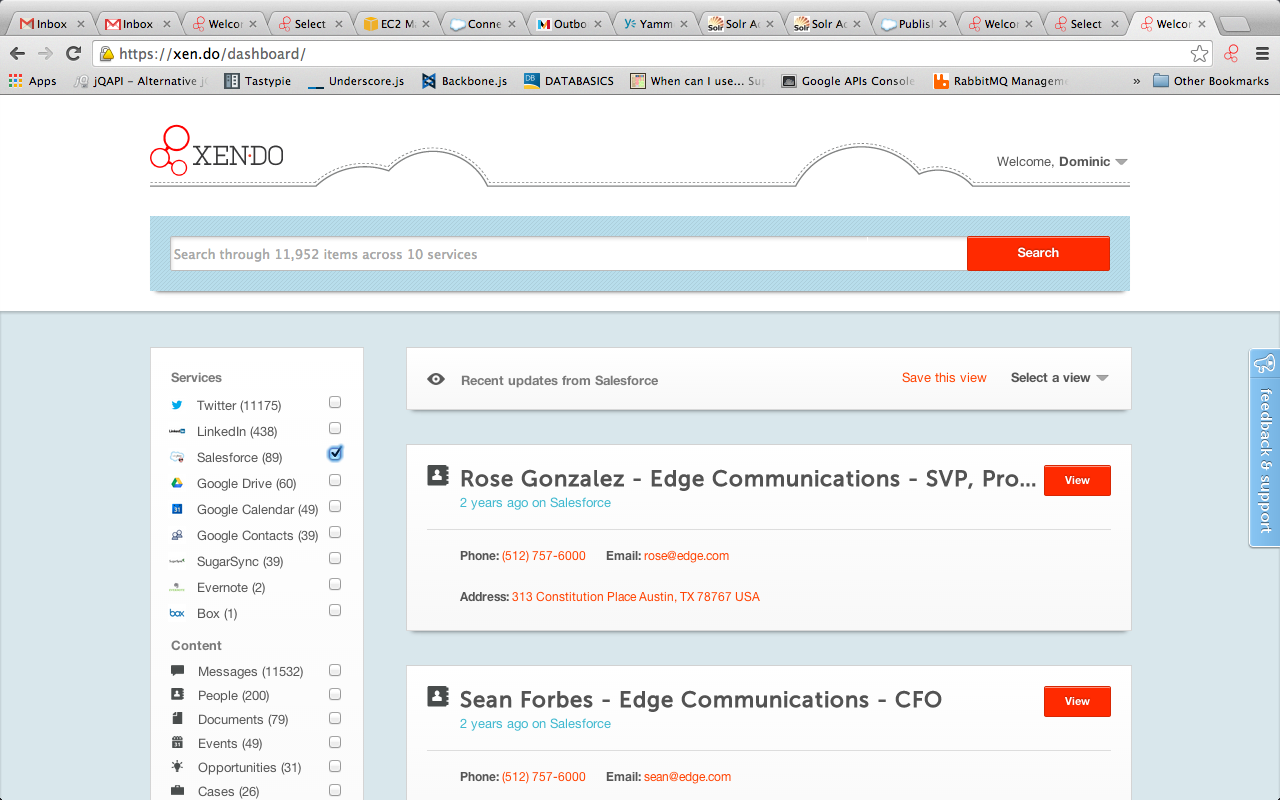Switch to the EC2 browser tab
1280x800 pixels.
point(398,24)
